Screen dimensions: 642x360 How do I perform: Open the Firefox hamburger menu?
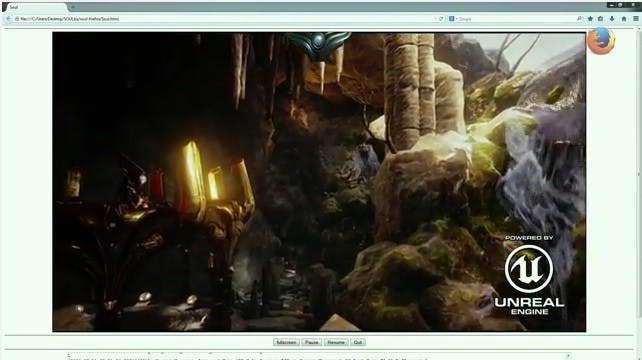point(636,19)
